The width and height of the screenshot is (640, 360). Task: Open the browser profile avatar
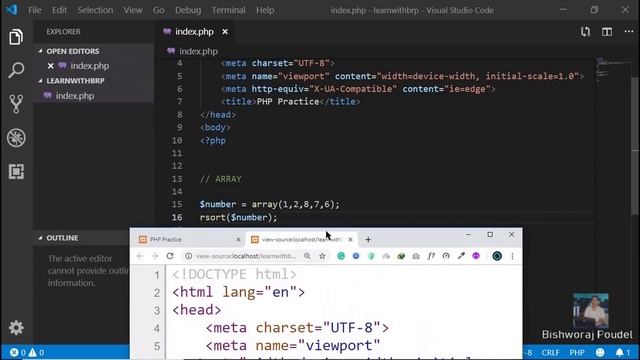click(x=497, y=256)
